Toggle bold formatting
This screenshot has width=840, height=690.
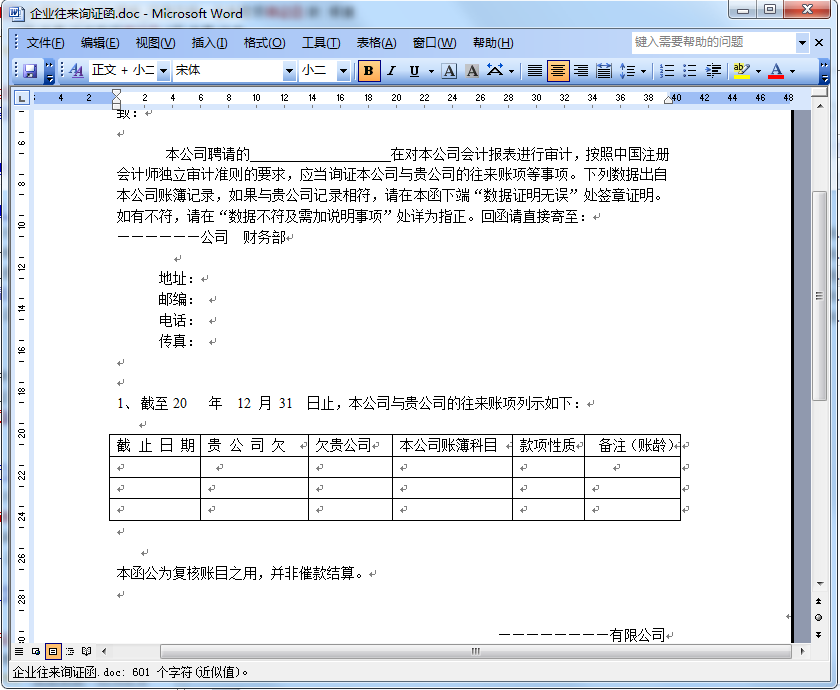[369, 71]
